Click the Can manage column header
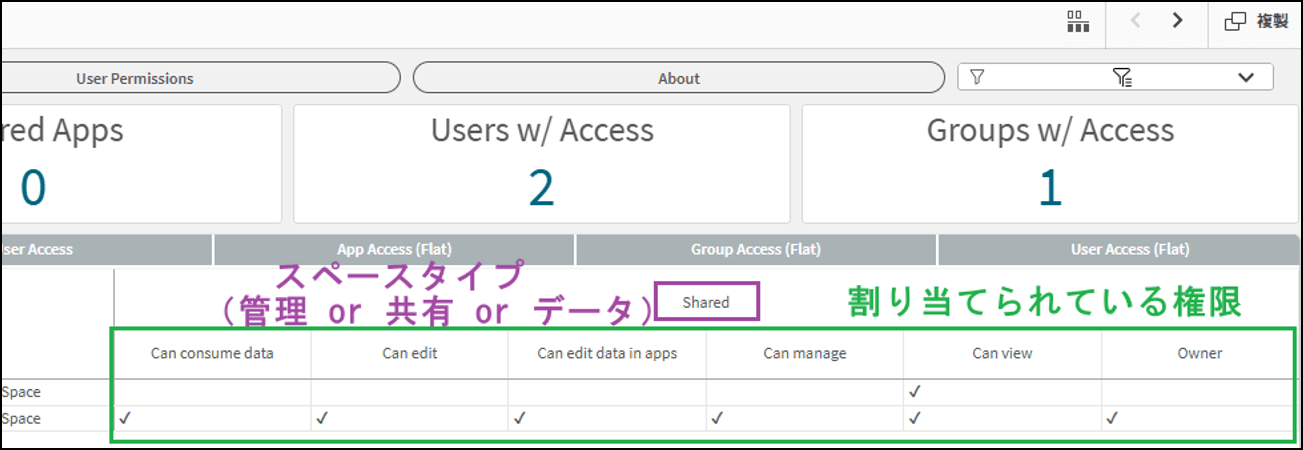This screenshot has height=450, width=1303. [x=804, y=353]
